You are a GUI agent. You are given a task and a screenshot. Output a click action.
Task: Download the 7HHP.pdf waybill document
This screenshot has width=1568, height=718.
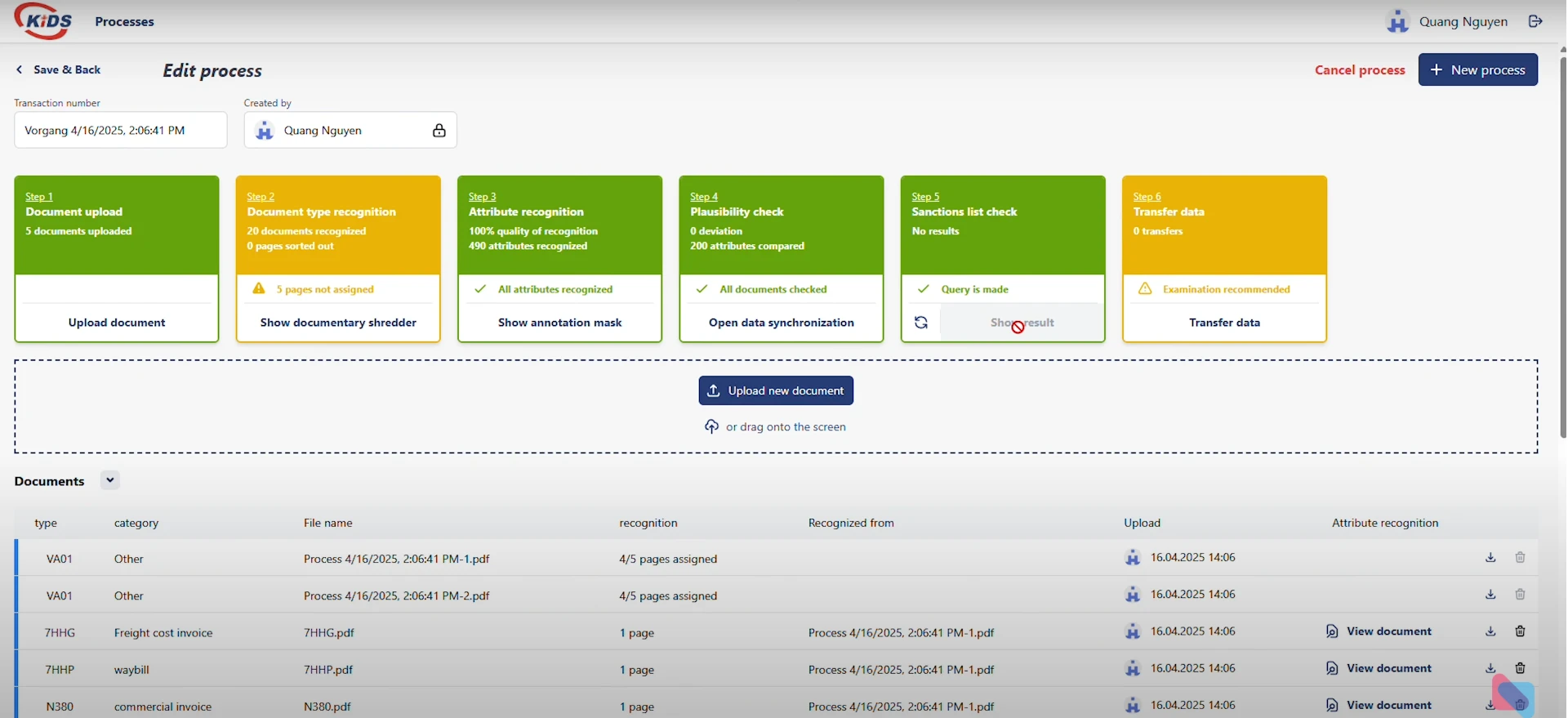pyautogui.click(x=1490, y=668)
